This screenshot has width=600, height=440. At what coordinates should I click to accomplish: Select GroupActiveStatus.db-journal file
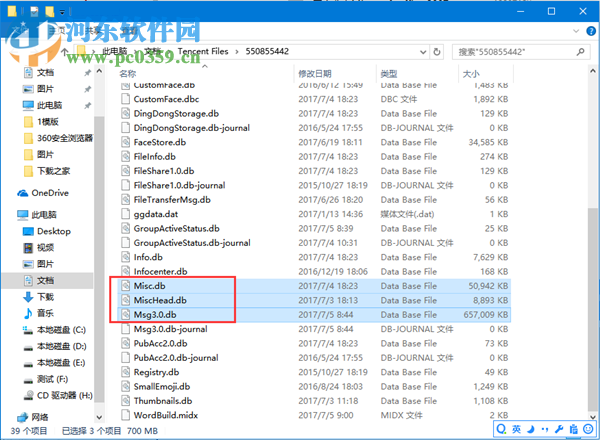[192, 243]
